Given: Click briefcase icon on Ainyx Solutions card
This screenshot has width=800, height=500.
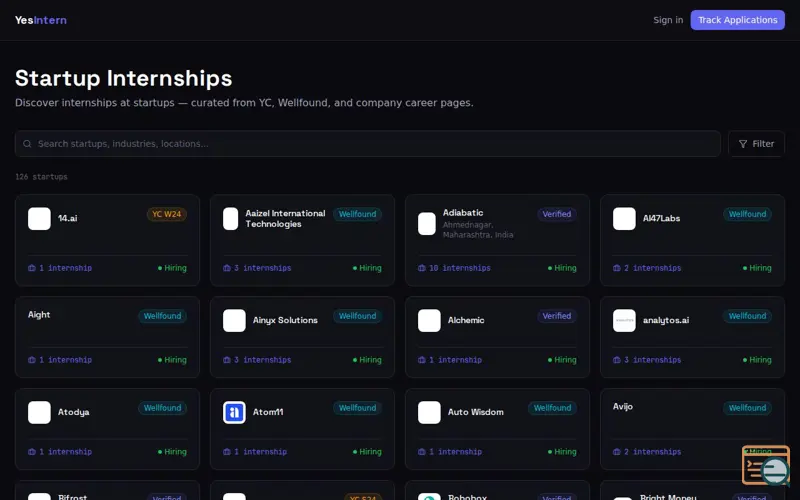Looking at the screenshot, I should tap(227, 360).
